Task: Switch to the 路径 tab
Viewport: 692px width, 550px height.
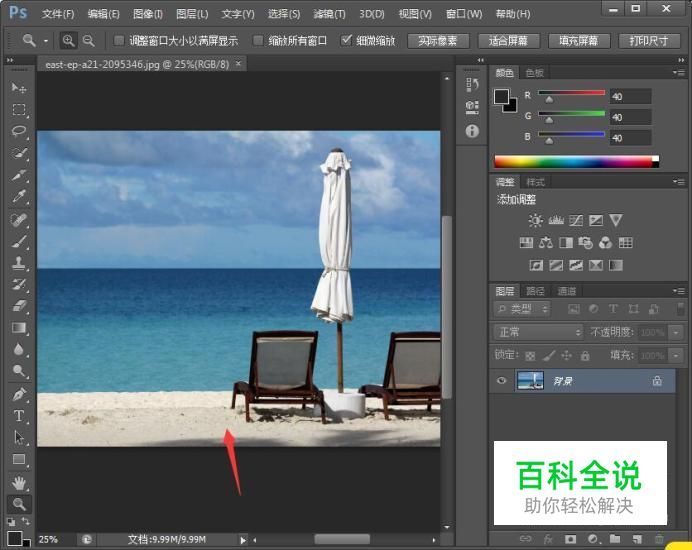Action: (x=535, y=291)
